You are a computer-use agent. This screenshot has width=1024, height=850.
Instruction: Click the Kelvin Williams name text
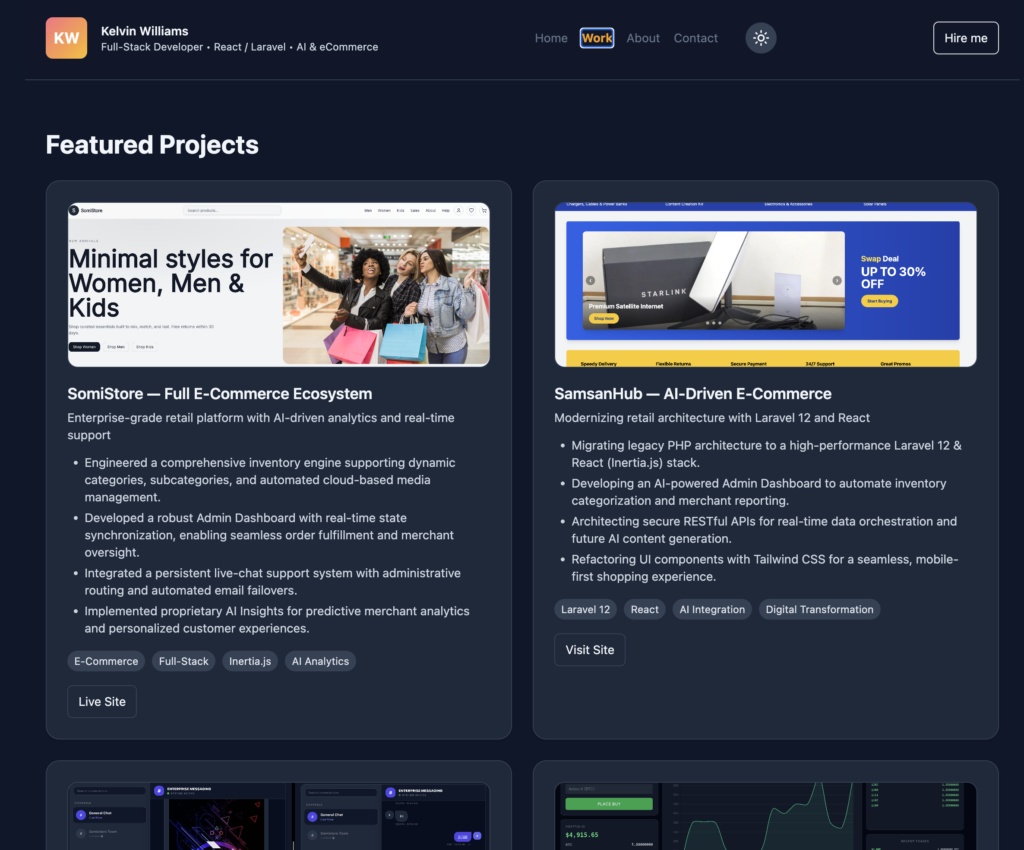[144, 31]
